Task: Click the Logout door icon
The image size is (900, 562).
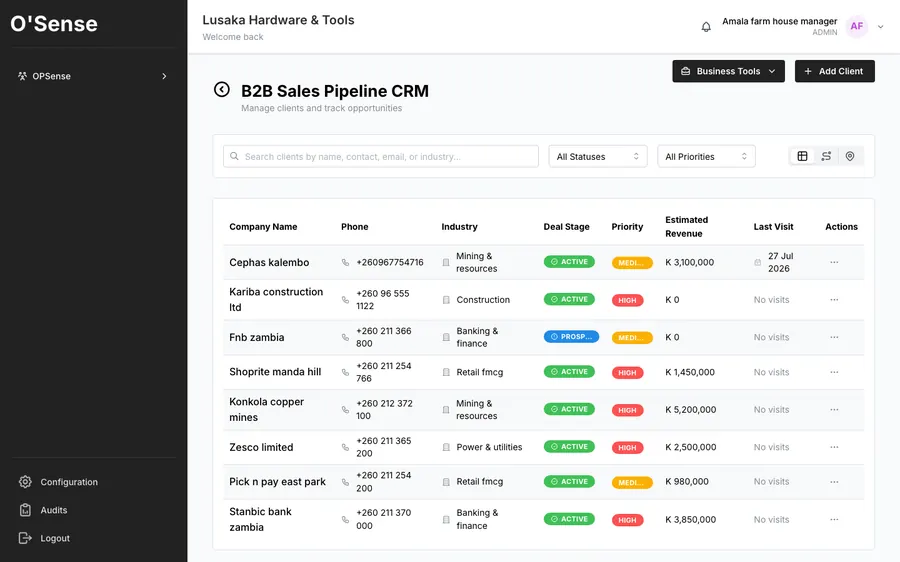Action: [25, 538]
